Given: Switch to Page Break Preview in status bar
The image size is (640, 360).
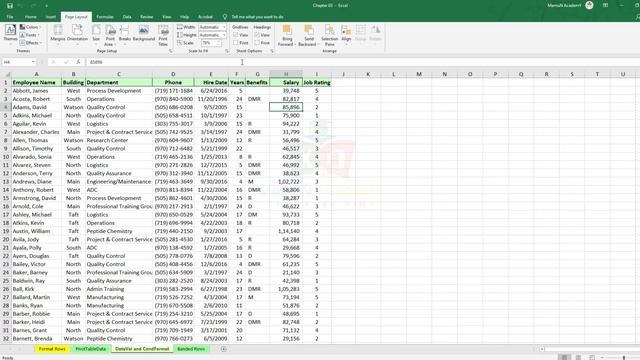Looking at the screenshot, I should (x=592, y=357).
